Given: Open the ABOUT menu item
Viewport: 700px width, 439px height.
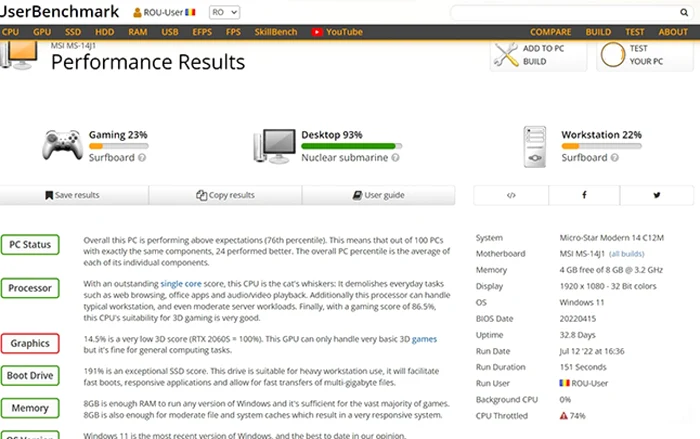Looking at the screenshot, I should coord(673,32).
